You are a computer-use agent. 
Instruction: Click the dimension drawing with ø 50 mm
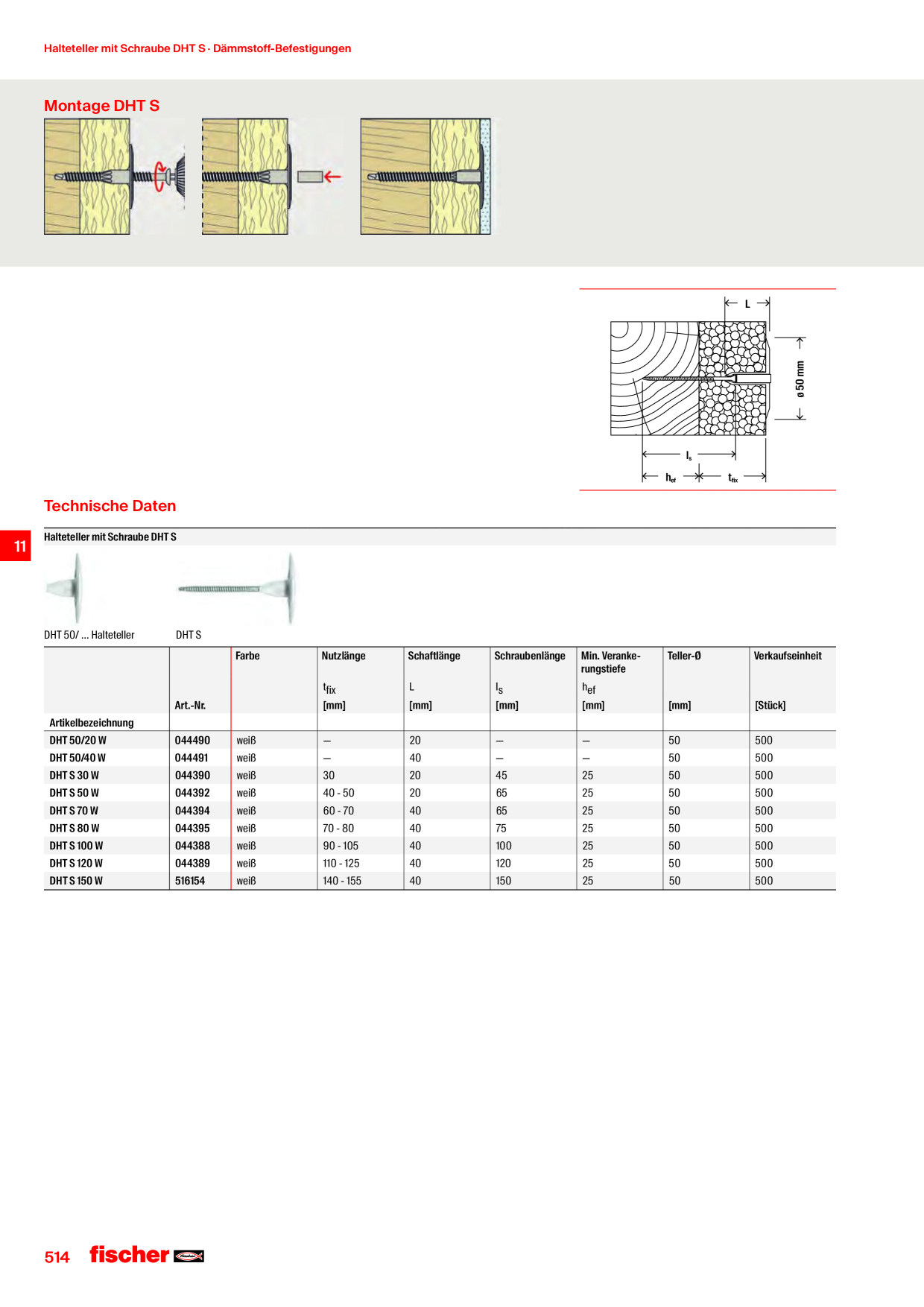coord(708,390)
